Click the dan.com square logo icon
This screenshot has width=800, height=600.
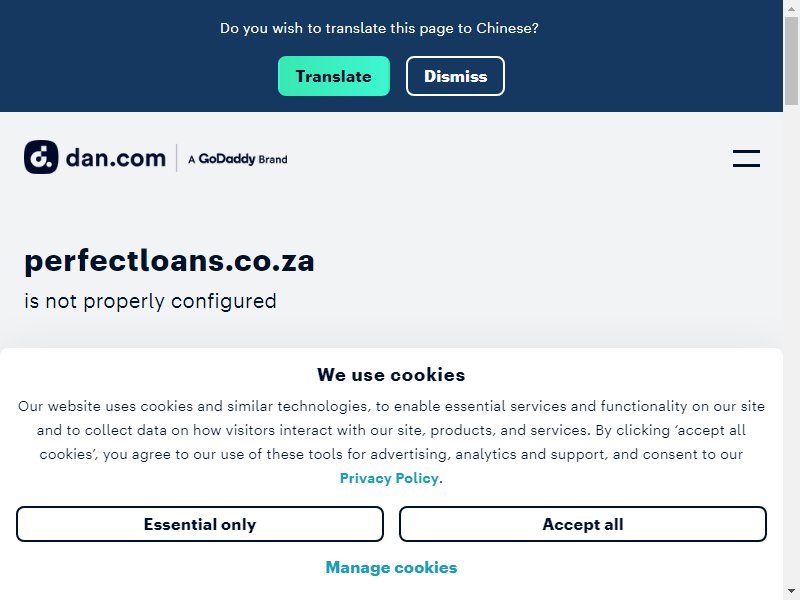click(41, 157)
